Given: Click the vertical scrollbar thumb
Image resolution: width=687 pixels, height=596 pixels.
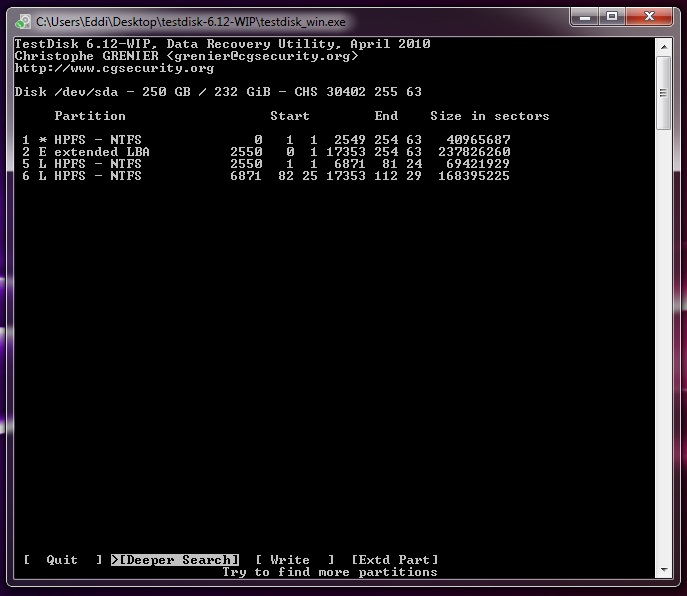Looking at the screenshot, I should tap(664, 93).
